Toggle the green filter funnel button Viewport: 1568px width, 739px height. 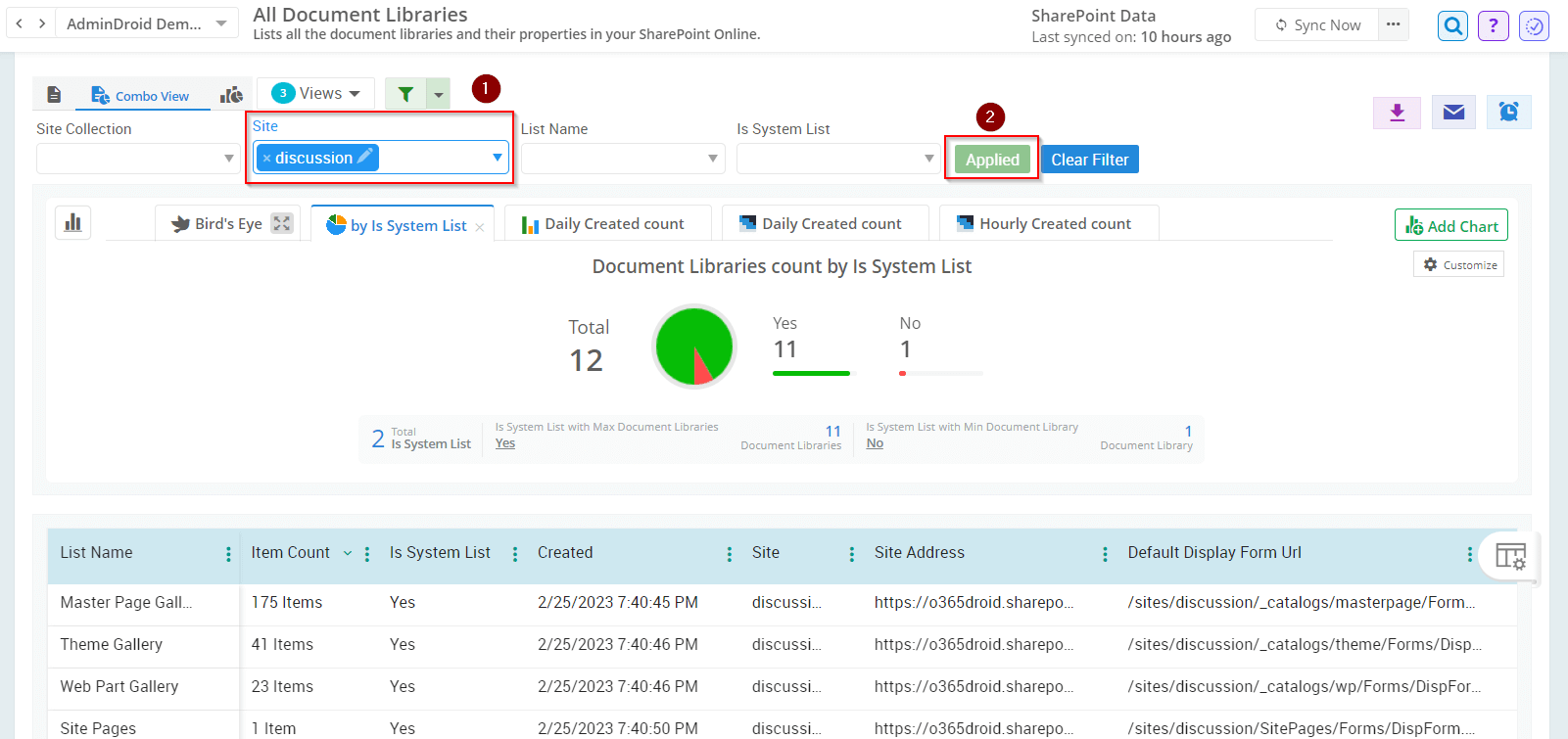pos(405,94)
